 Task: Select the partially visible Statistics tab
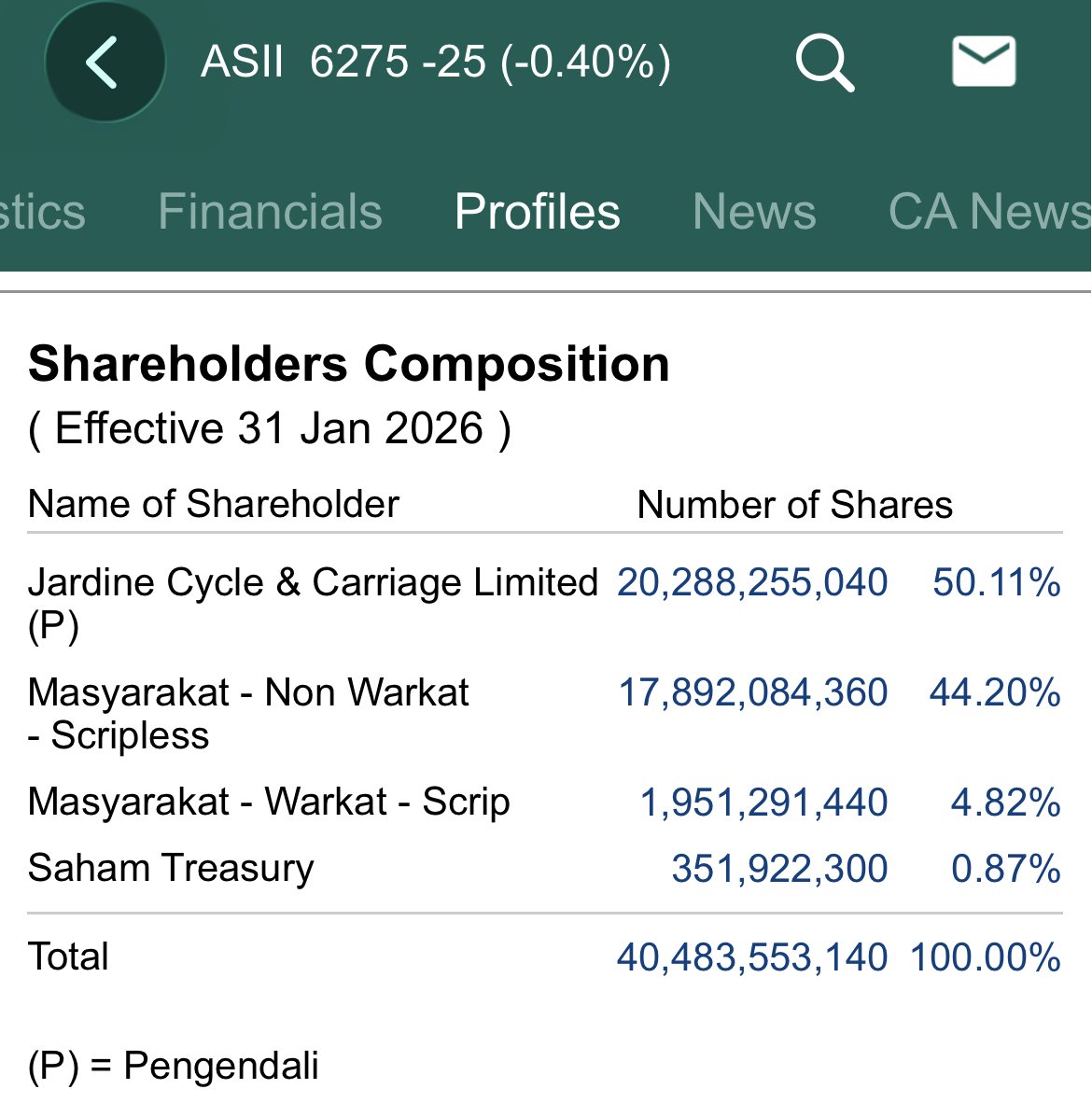tap(42, 211)
